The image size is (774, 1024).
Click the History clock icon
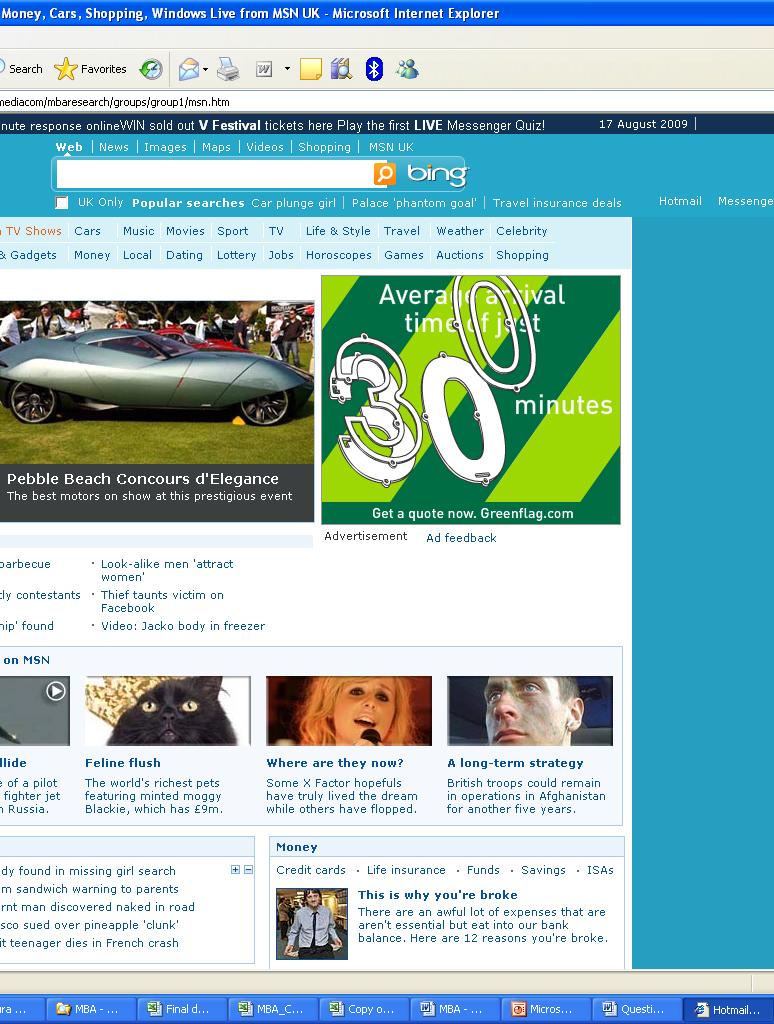(x=151, y=69)
